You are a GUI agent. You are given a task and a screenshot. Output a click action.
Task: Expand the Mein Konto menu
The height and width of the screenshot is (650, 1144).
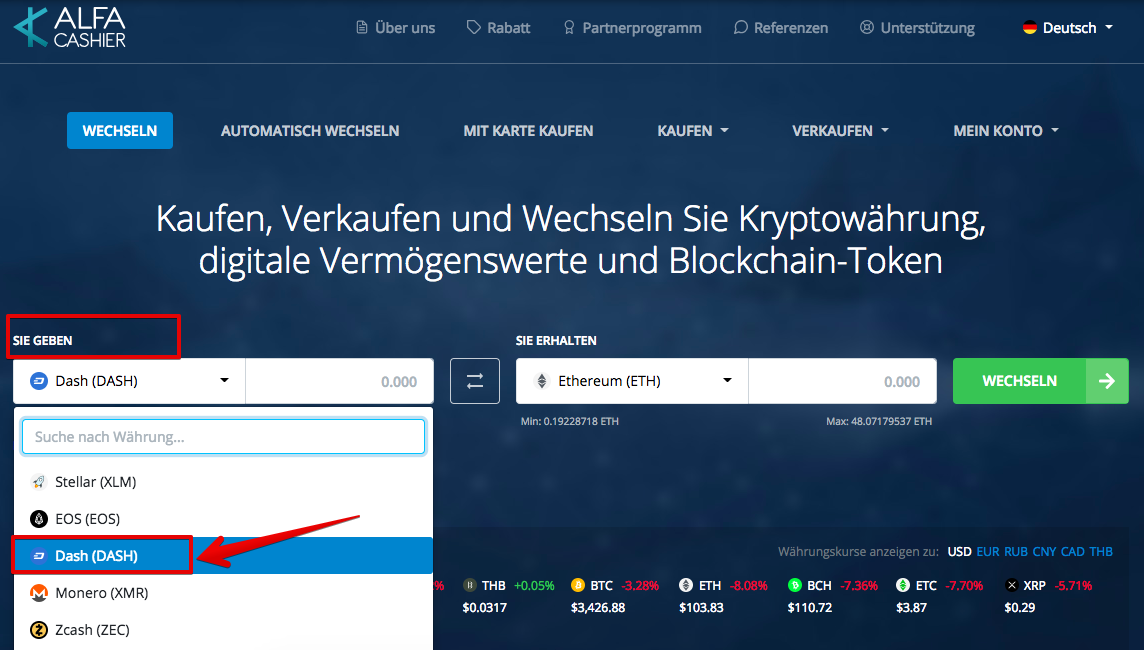1005,131
